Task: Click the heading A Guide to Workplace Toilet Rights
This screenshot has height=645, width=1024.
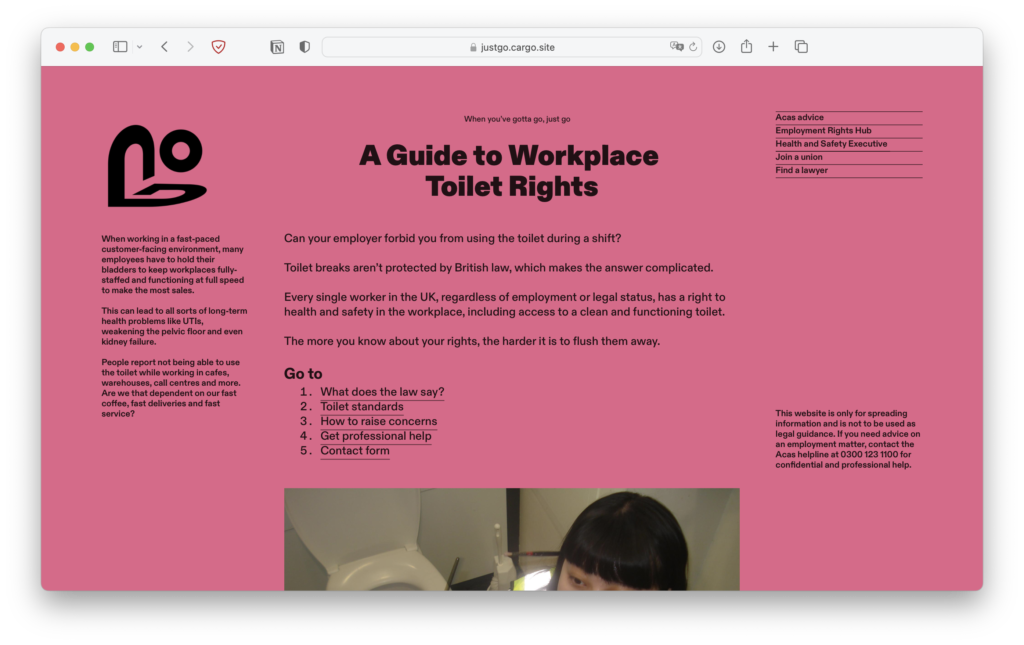Action: [x=509, y=171]
